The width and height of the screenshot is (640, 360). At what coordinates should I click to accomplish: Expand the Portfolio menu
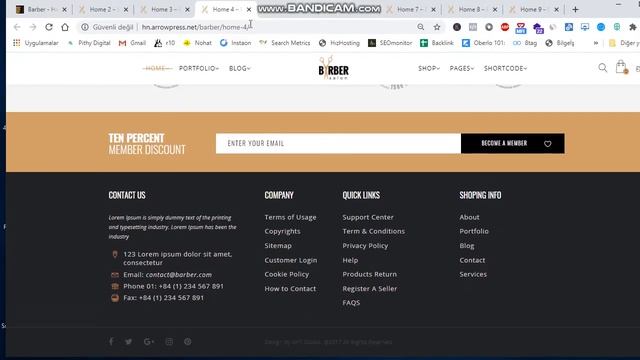coord(199,69)
